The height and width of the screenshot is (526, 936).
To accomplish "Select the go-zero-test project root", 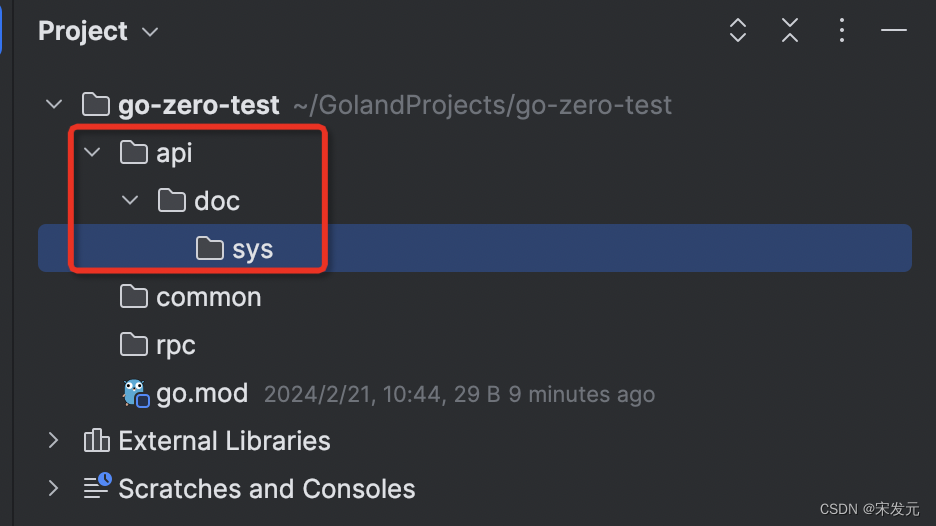I will [x=198, y=105].
